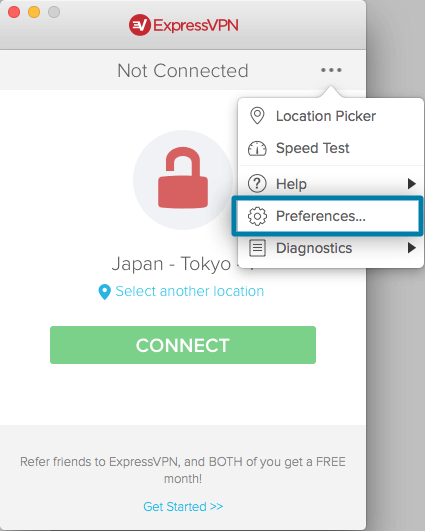Click the Location Picker pin icon

tap(257, 116)
